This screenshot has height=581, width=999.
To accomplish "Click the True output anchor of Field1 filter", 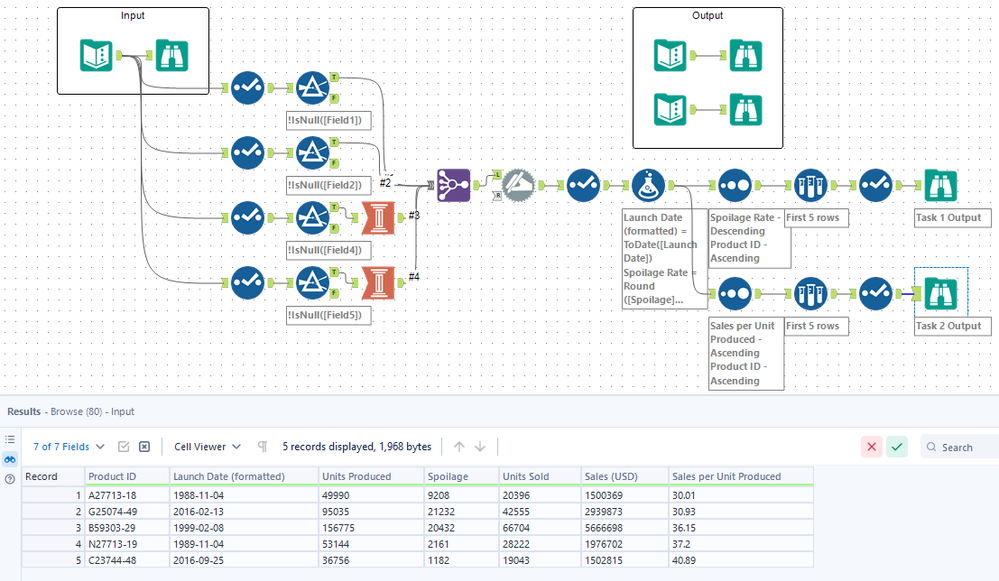I will [x=334, y=77].
